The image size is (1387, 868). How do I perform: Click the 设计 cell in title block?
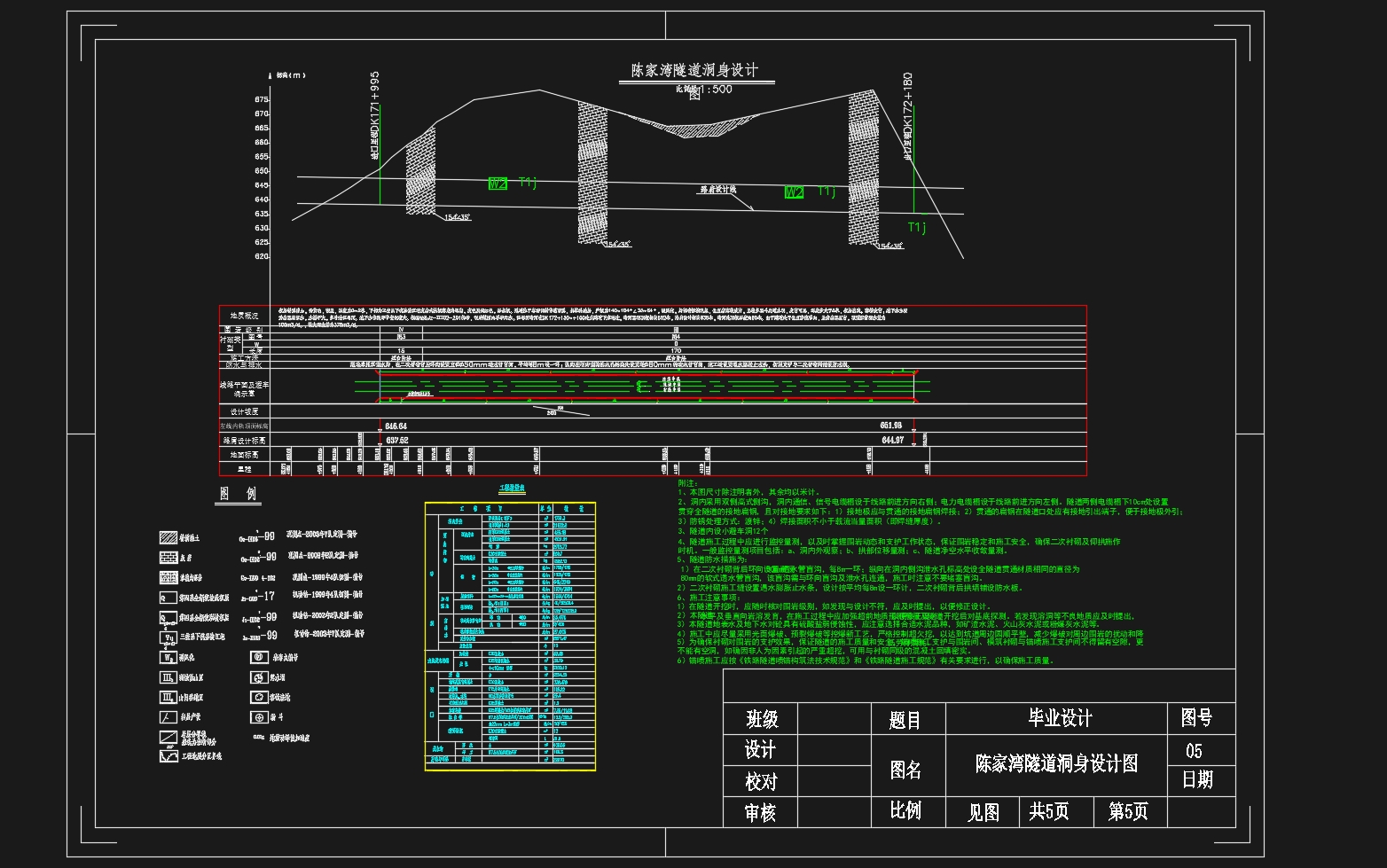point(760,750)
